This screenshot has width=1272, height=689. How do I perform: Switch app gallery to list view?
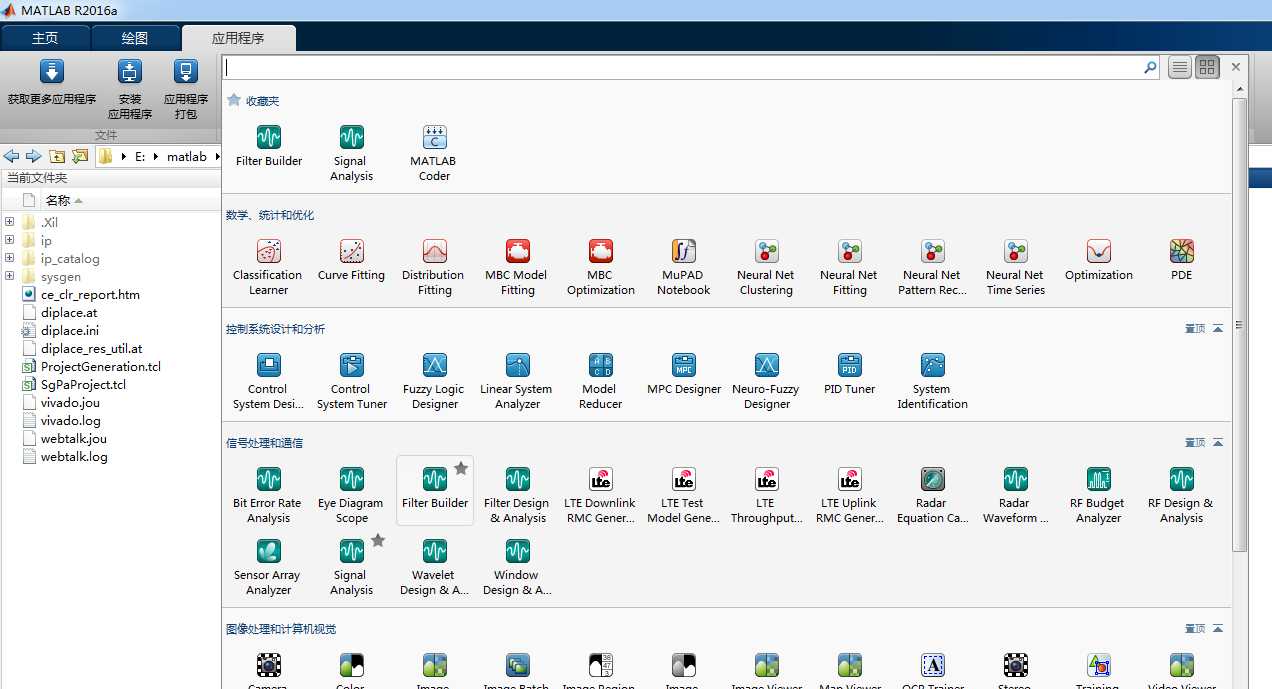[1180, 67]
